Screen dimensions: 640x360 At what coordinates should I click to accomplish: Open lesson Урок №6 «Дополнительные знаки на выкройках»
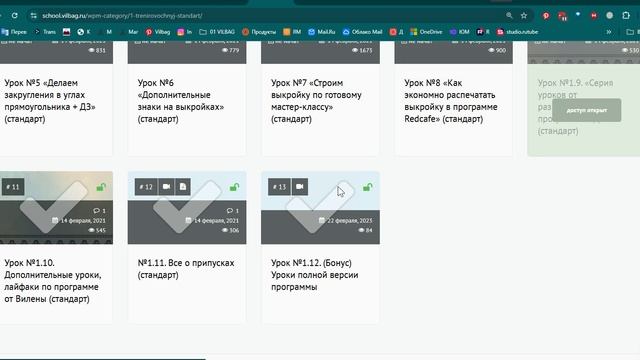(180, 101)
